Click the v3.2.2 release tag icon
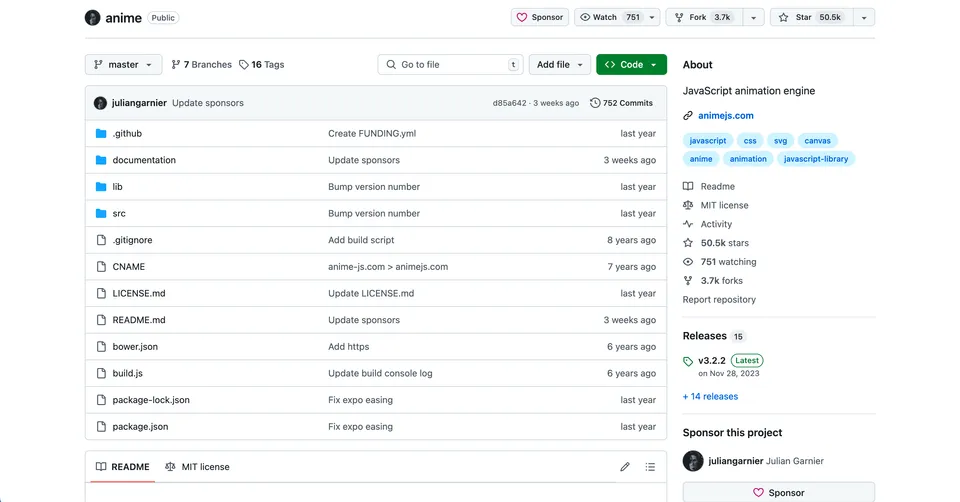 click(688, 361)
